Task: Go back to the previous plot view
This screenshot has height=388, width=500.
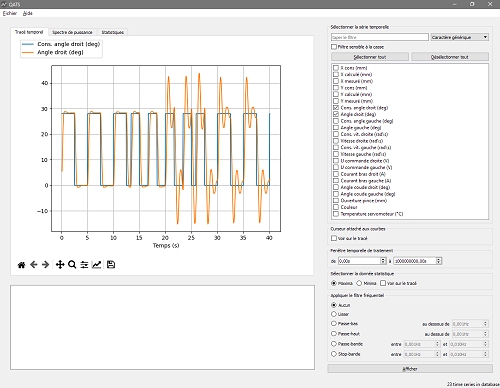Action: click(33, 265)
